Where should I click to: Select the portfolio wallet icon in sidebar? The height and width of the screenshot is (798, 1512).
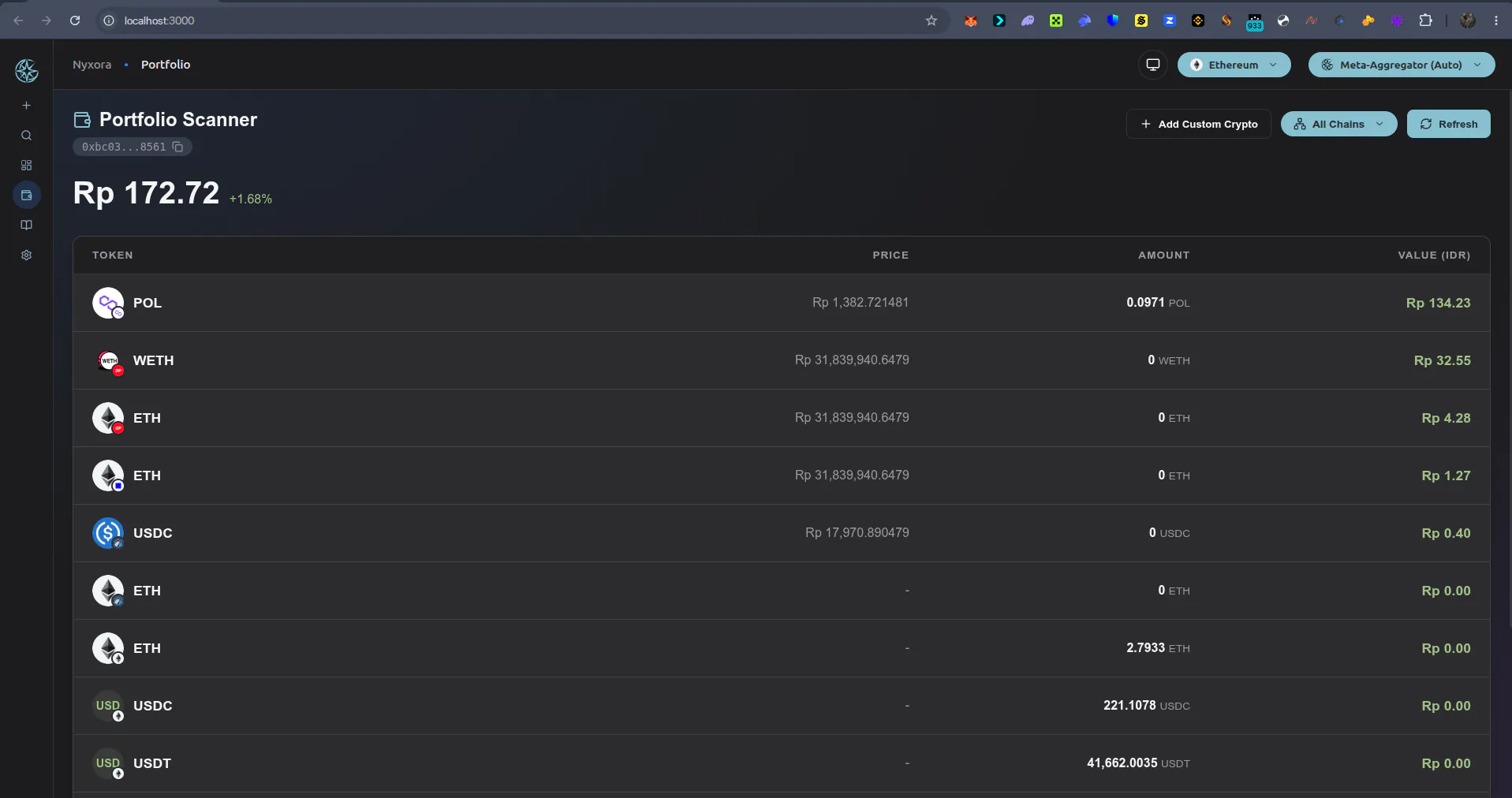tap(26, 195)
